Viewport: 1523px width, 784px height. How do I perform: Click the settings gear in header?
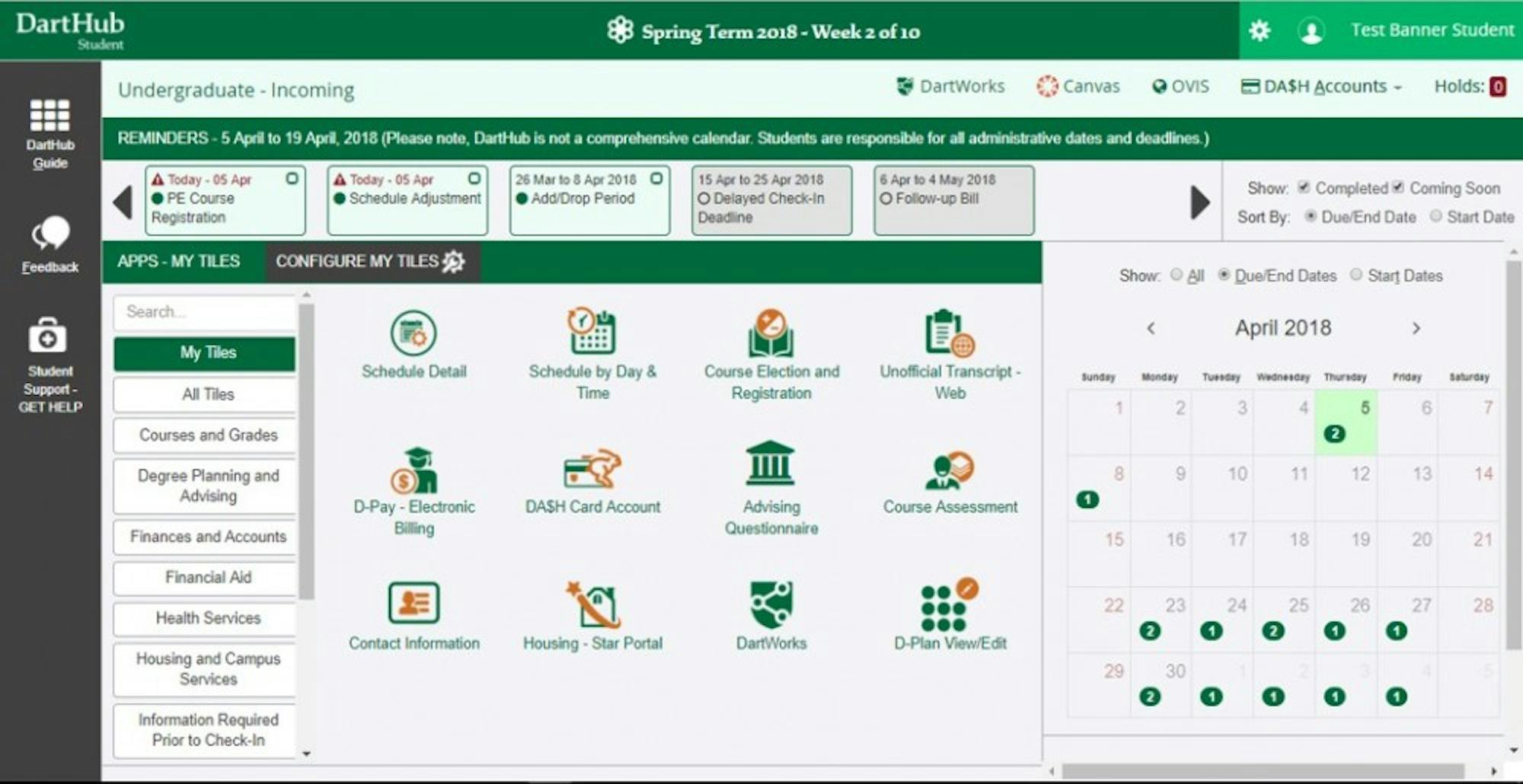click(1260, 30)
